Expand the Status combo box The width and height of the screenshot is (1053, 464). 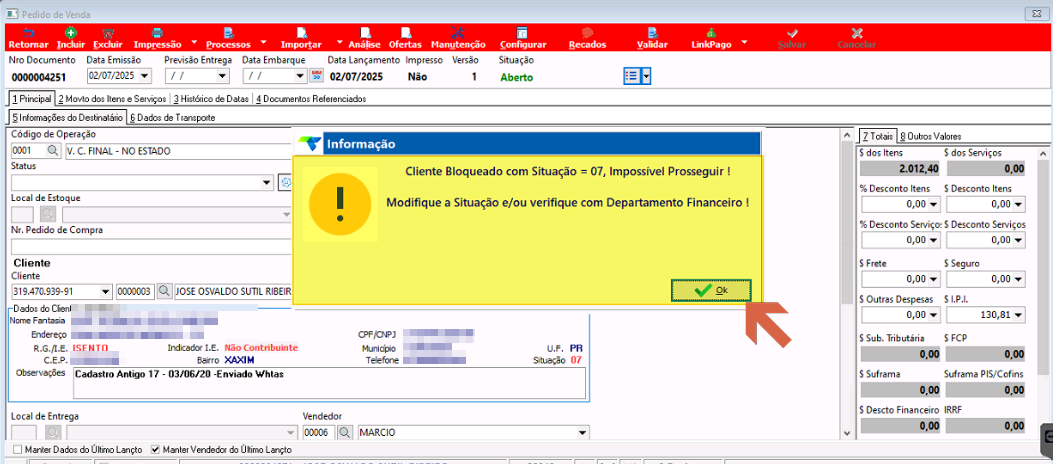pos(268,182)
